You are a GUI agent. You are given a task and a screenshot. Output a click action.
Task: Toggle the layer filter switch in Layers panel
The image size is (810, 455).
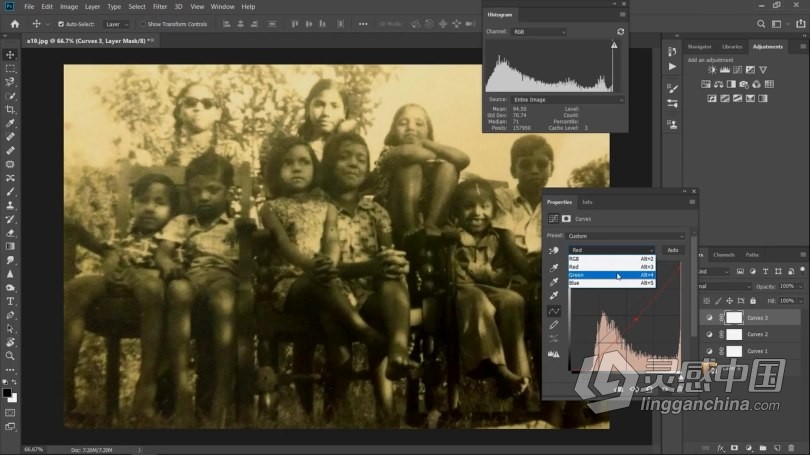click(x=802, y=270)
